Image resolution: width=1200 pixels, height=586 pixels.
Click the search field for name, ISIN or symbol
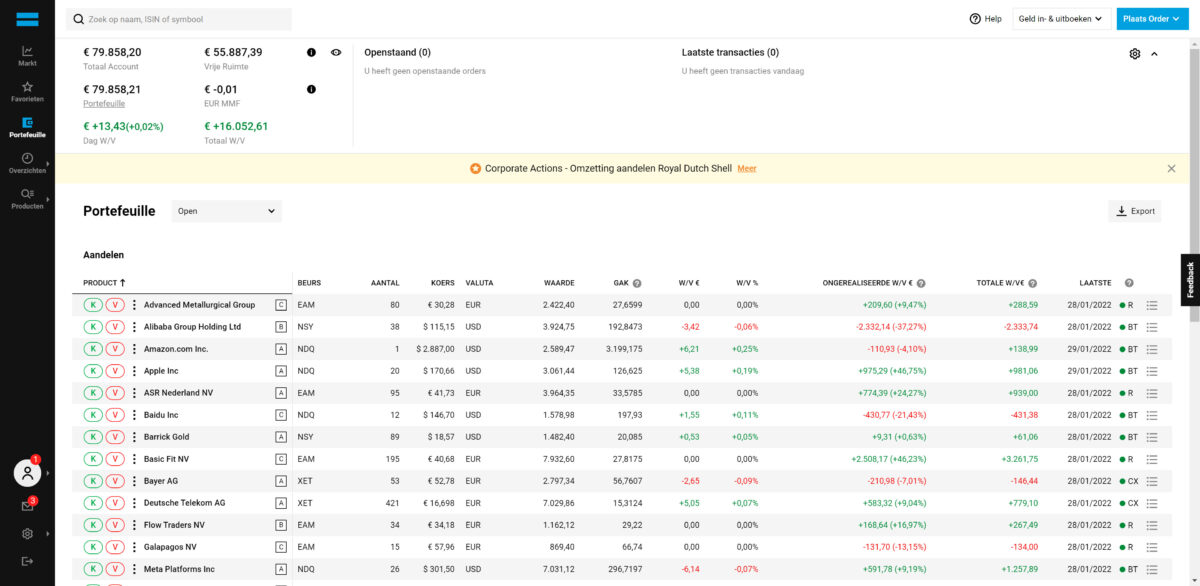point(179,19)
